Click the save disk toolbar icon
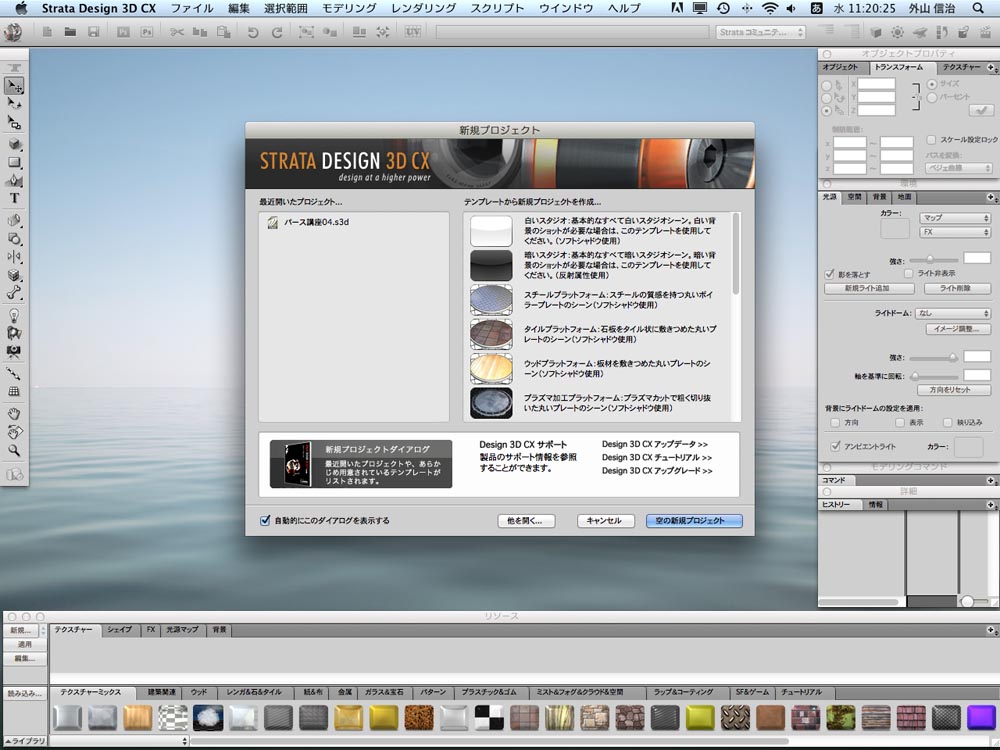The width and height of the screenshot is (1000, 750). tap(94, 31)
